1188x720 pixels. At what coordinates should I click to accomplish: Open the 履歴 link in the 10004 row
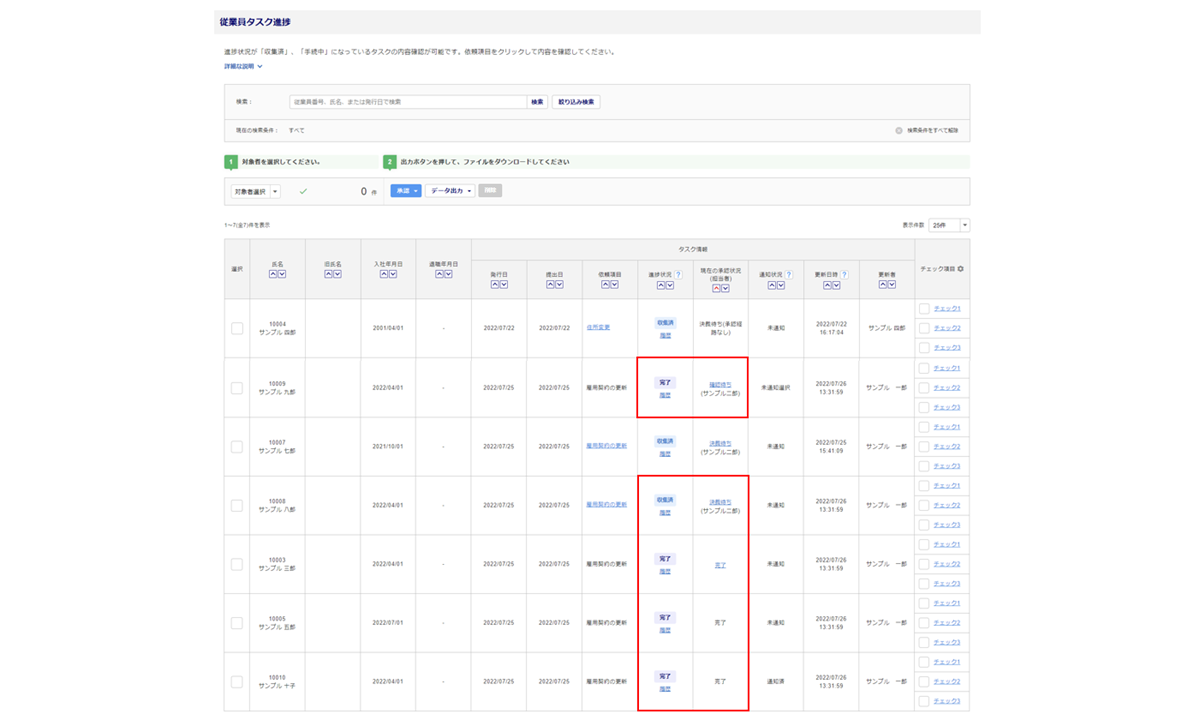[664, 335]
